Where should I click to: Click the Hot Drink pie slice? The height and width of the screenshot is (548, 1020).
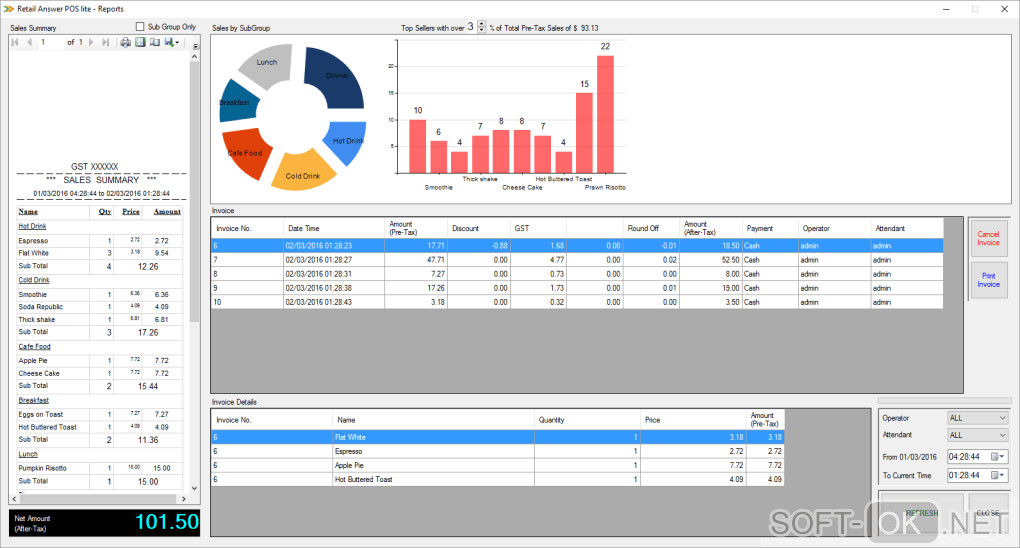[x=346, y=142]
